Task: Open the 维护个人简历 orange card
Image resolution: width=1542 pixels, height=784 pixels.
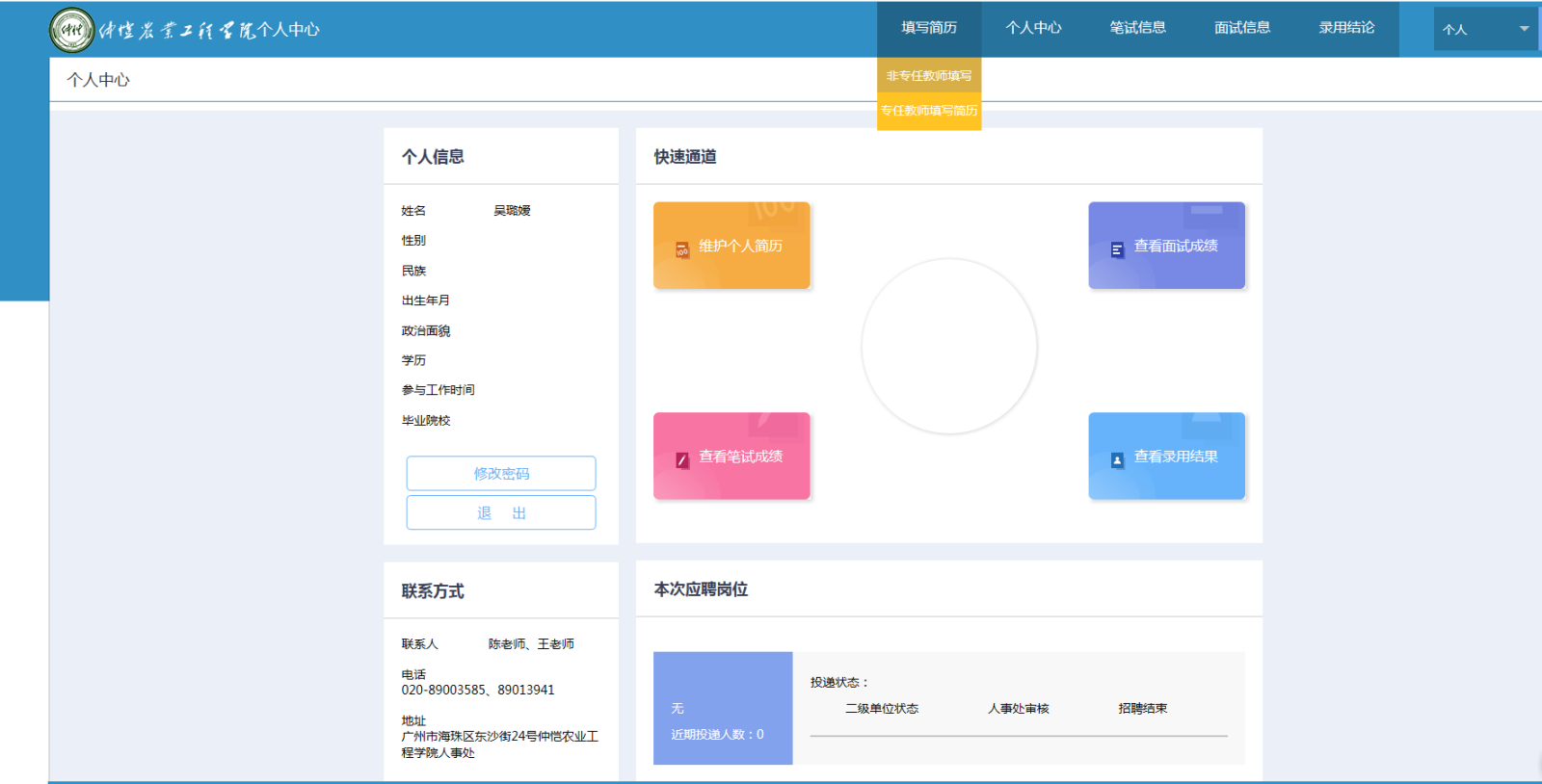Action: (731, 246)
